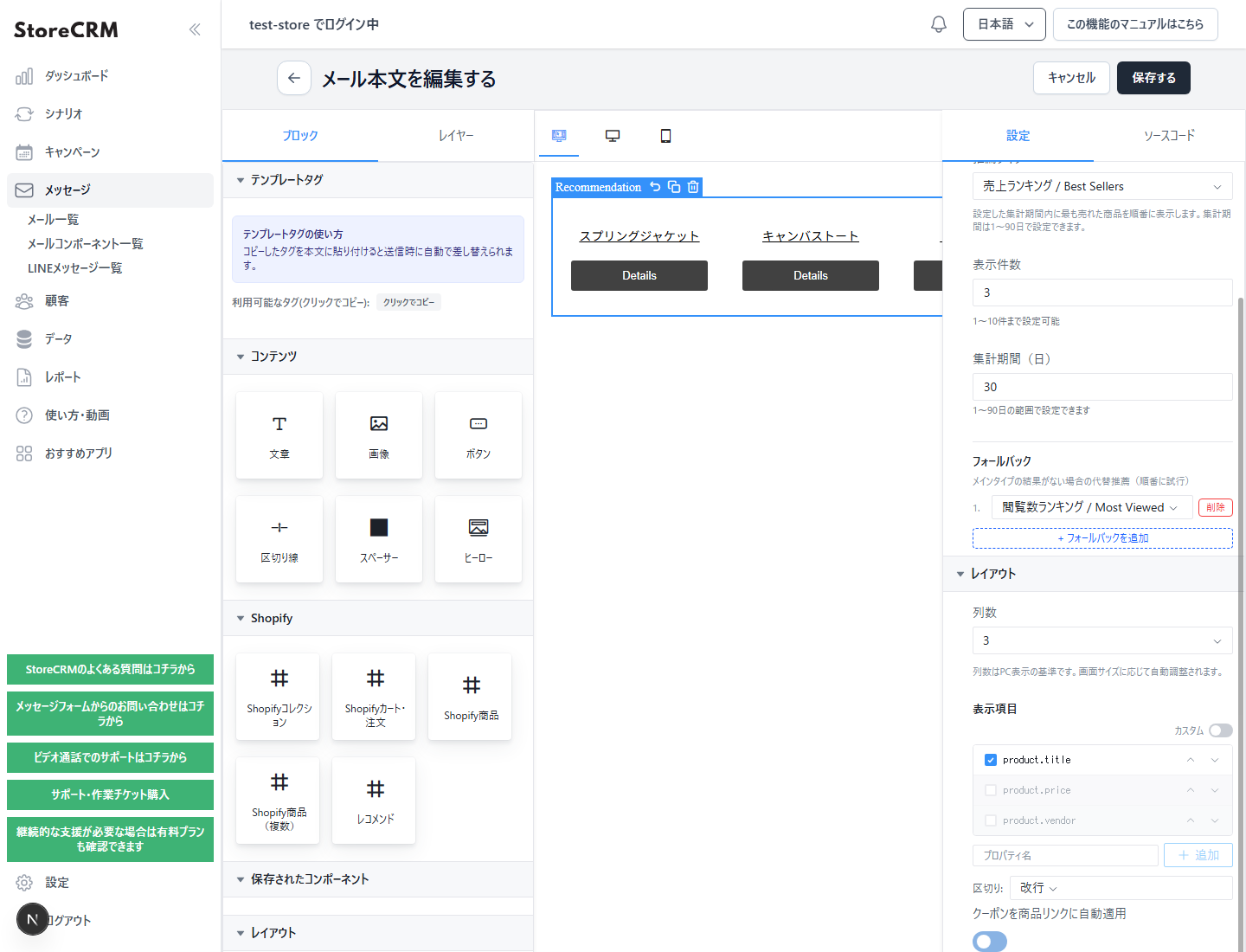Remove fallback with 削除 button
The width and height of the screenshot is (1246, 952).
(1216, 507)
